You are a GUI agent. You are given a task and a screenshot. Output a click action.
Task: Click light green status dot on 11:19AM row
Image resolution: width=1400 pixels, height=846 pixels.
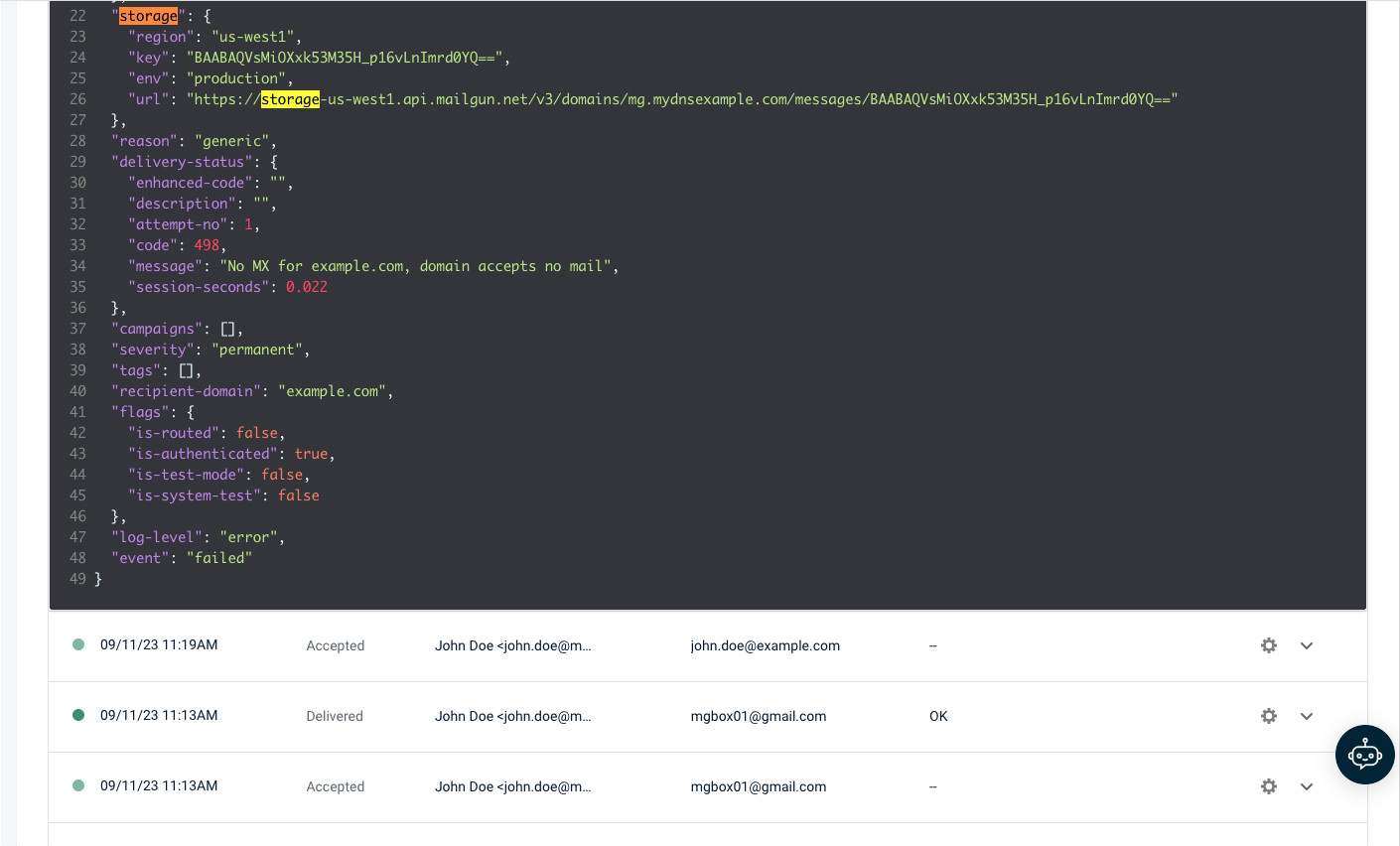(78, 644)
